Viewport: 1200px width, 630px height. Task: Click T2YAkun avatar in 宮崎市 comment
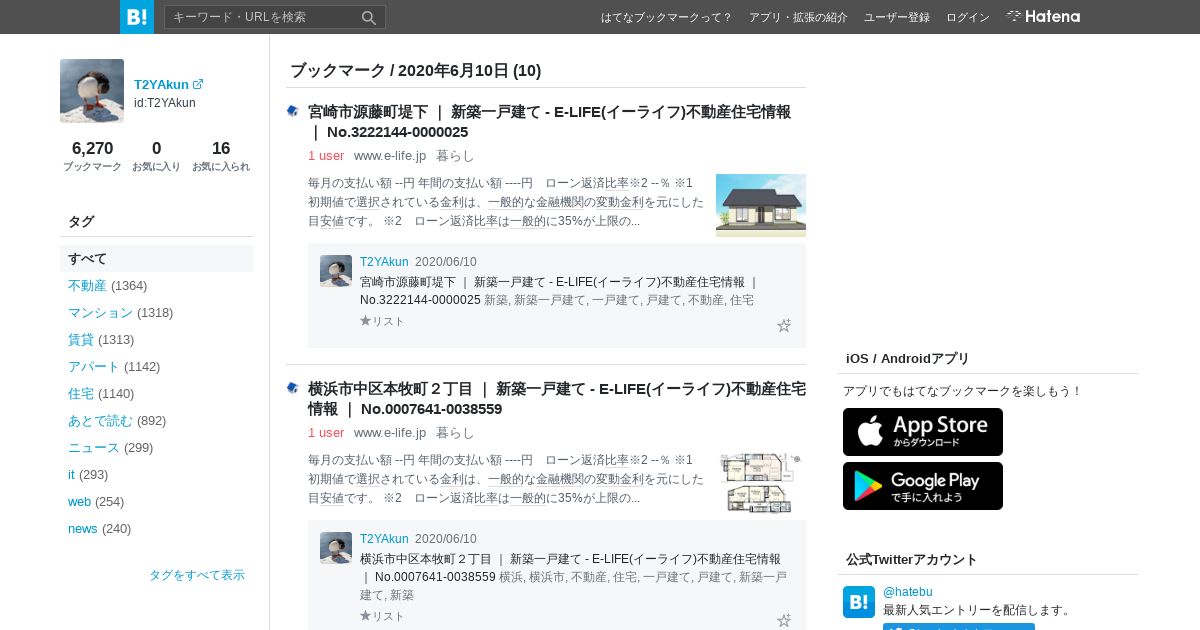[336, 271]
